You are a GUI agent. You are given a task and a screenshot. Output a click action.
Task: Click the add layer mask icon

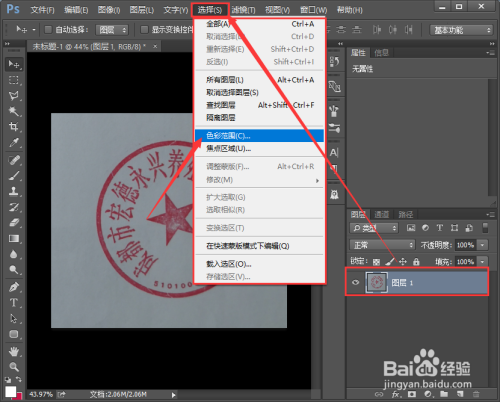[x=412, y=394]
